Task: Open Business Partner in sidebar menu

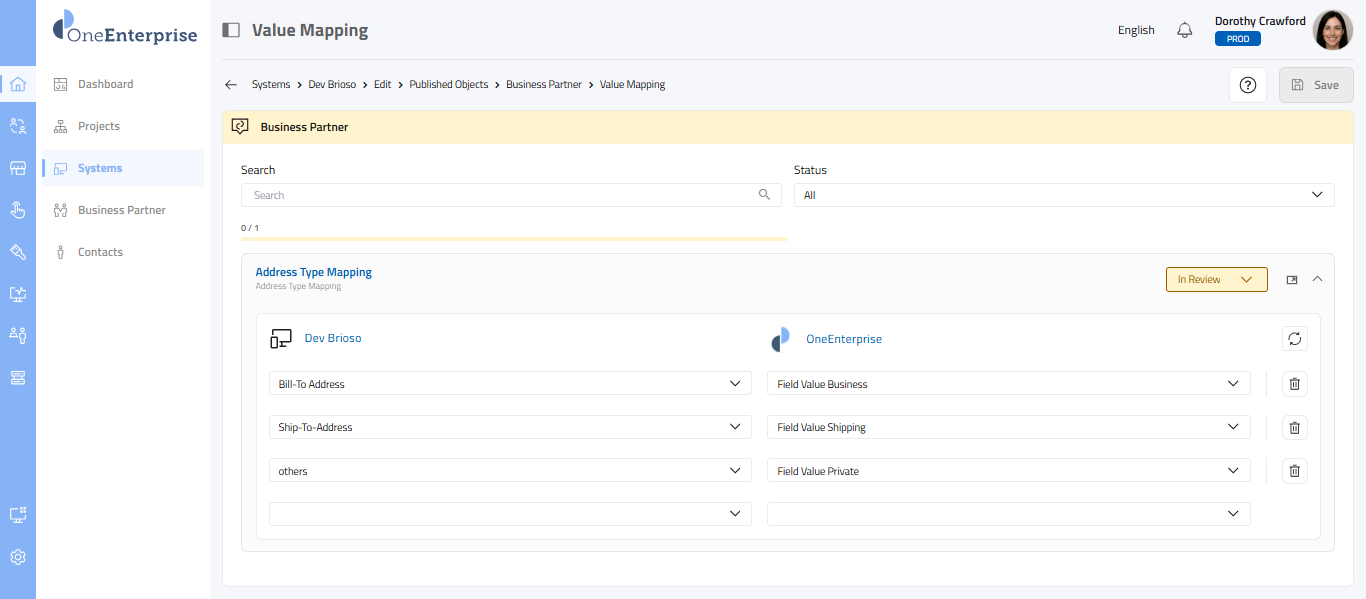Action: [121, 210]
